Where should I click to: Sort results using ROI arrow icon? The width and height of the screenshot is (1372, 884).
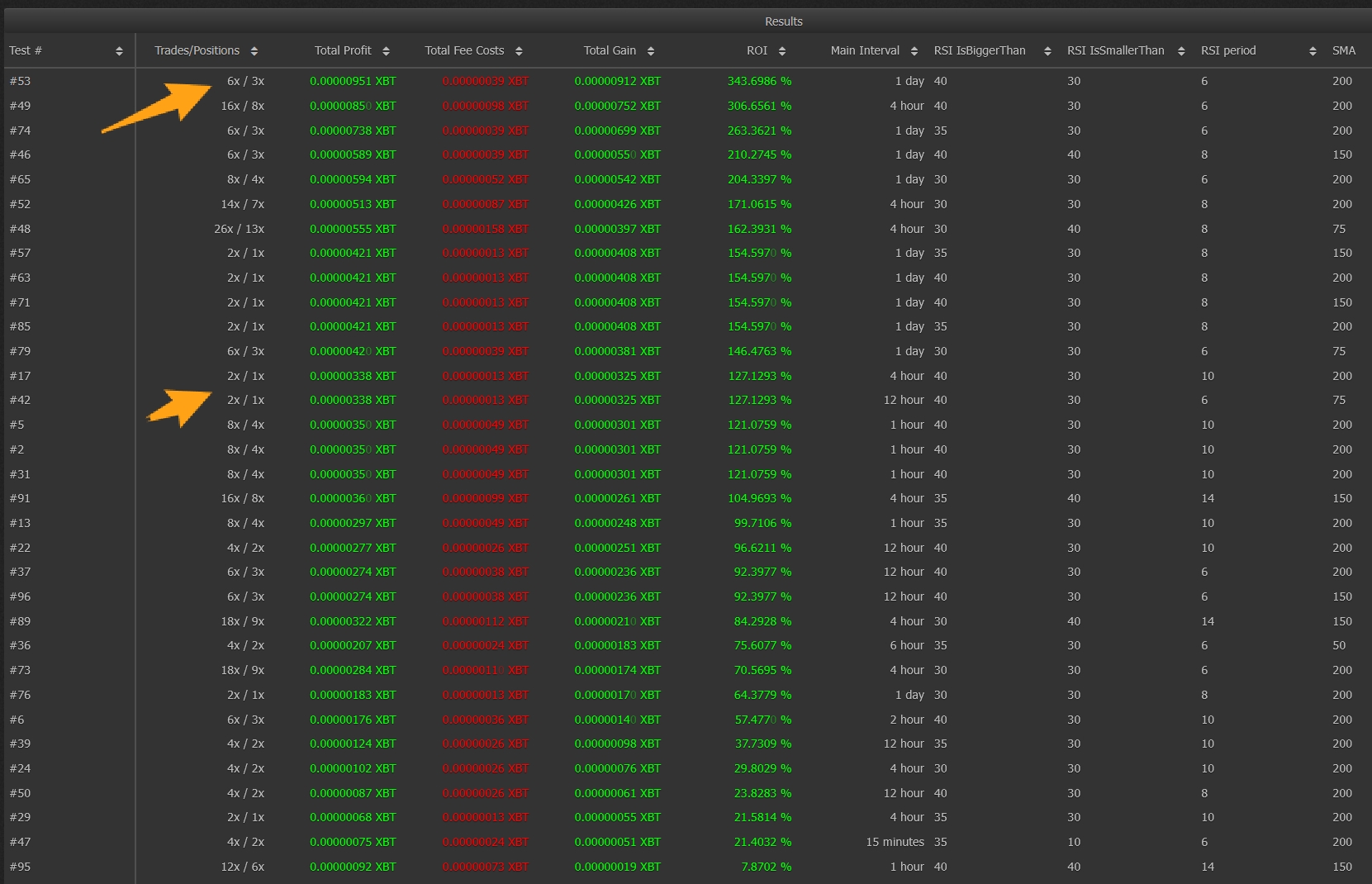click(x=782, y=51)
